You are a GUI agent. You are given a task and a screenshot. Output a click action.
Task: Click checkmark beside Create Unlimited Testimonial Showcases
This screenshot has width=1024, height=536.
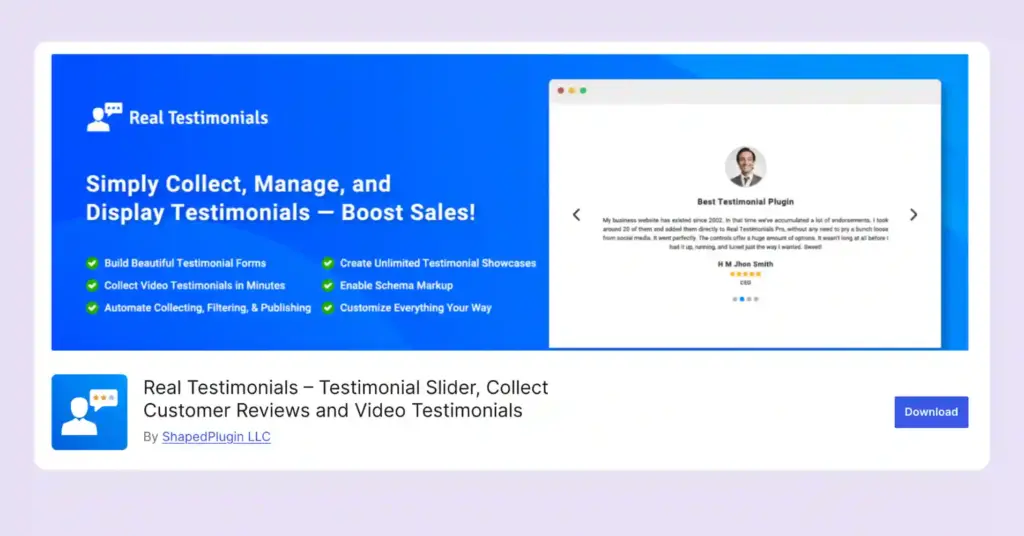(x=328, y=263)
